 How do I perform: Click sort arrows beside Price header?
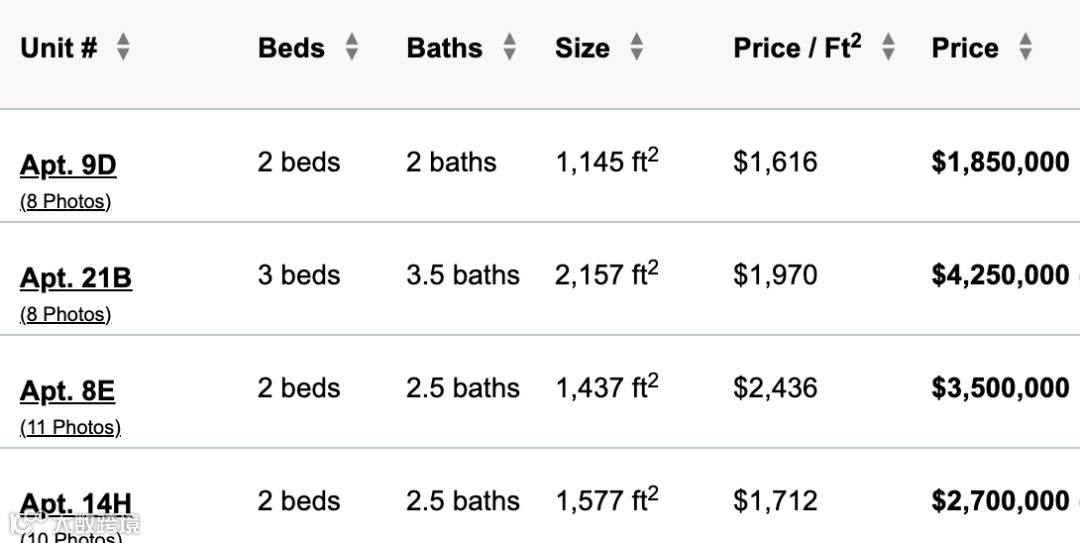[1025, 47]
